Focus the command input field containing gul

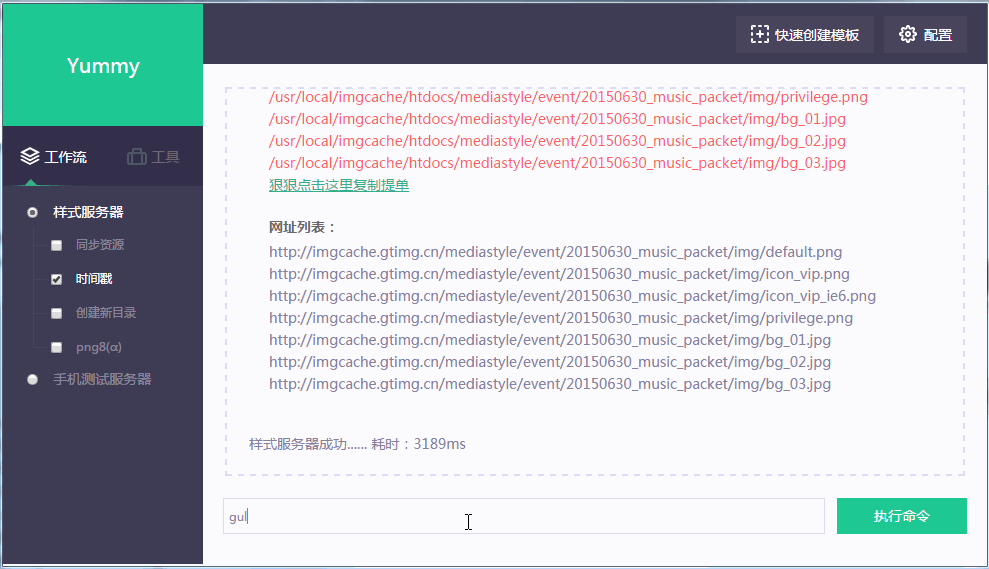pyautogui.click(x=524, y=516)
